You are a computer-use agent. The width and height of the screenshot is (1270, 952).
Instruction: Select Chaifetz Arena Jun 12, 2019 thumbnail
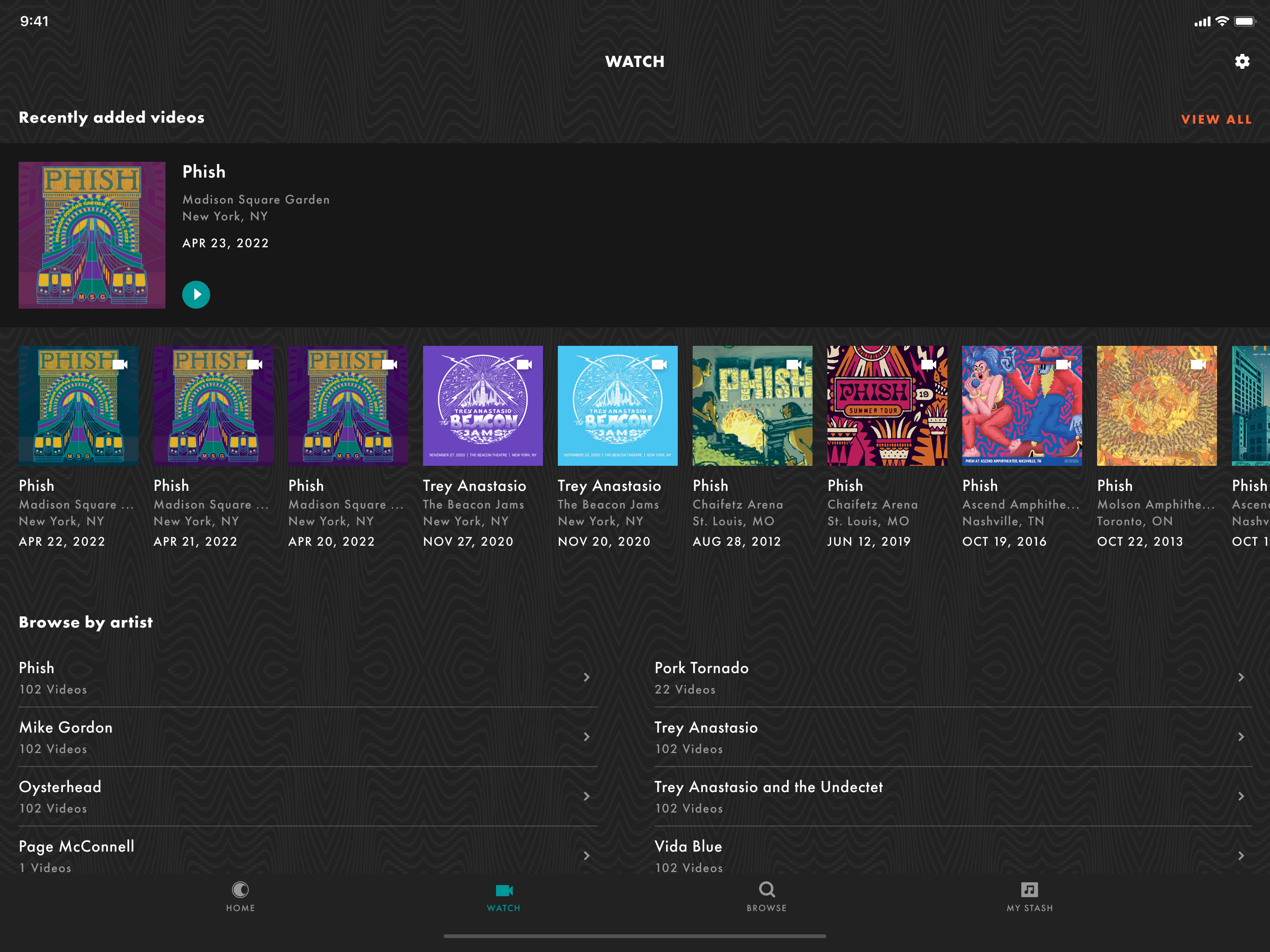coord(887,405)
